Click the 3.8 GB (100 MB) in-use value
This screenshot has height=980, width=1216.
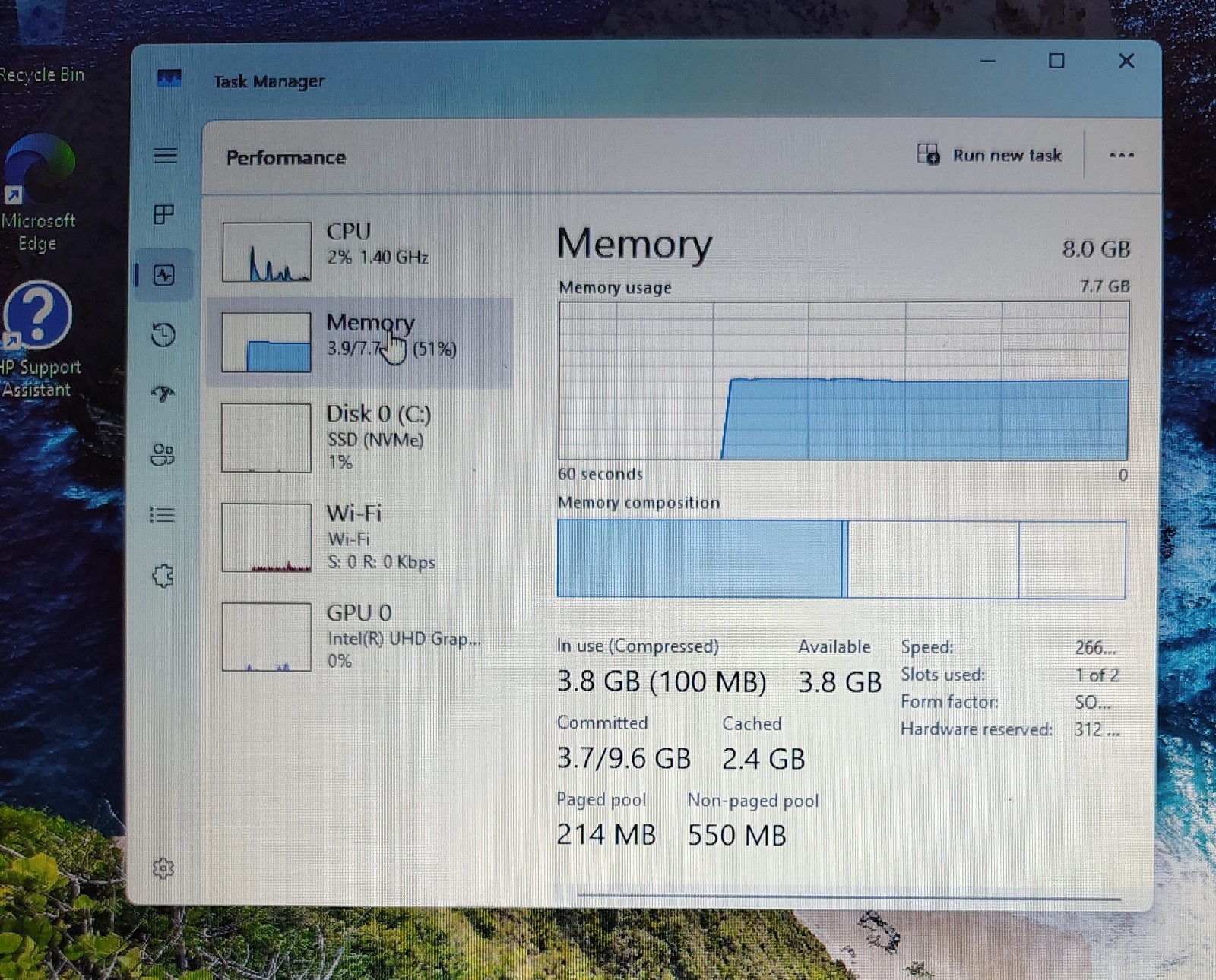point(662,681)
